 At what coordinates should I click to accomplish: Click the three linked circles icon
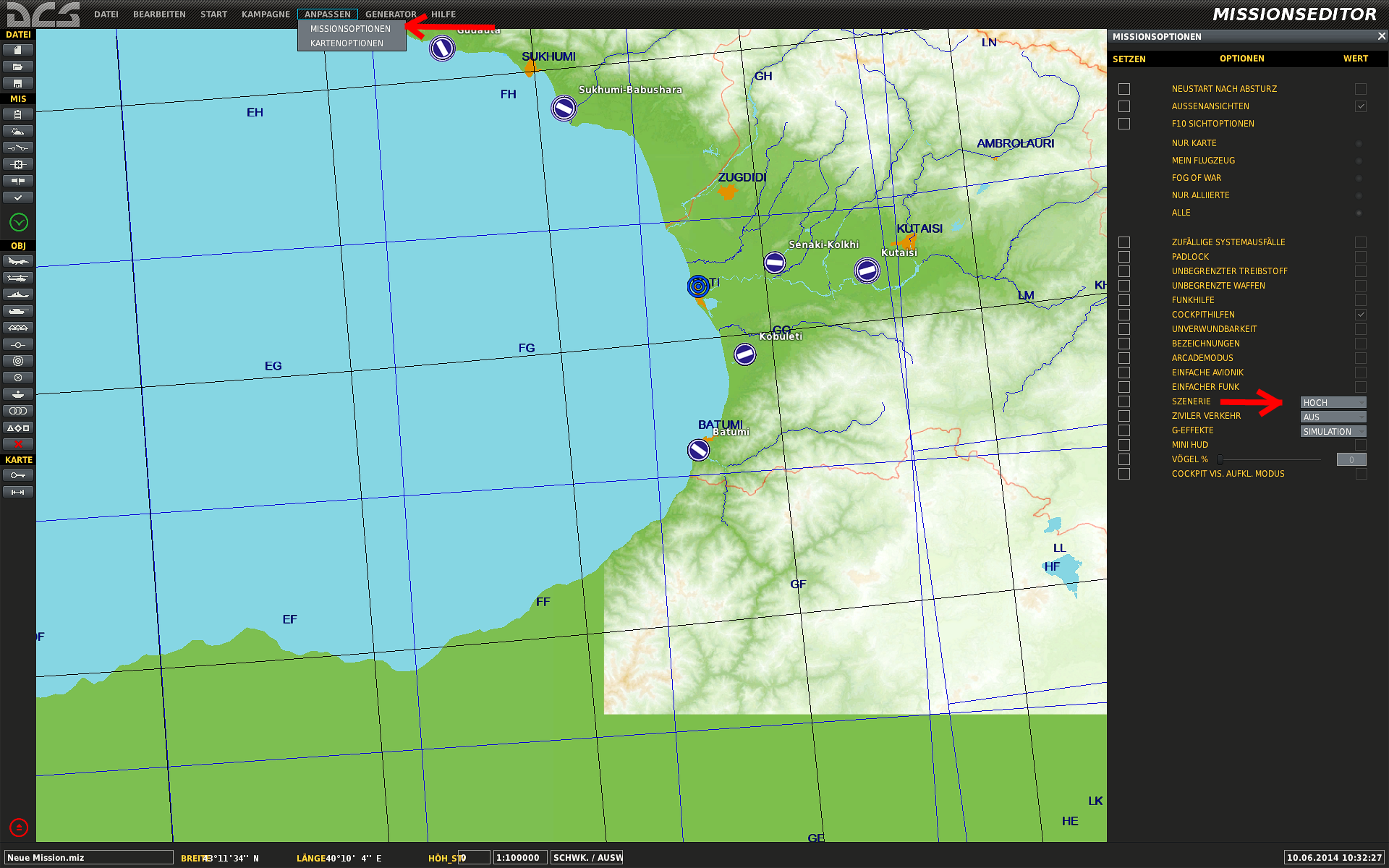18,411
